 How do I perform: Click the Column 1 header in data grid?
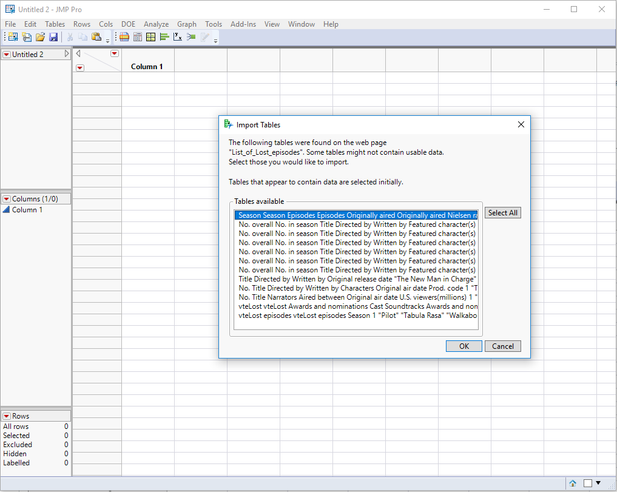point(146,67)
